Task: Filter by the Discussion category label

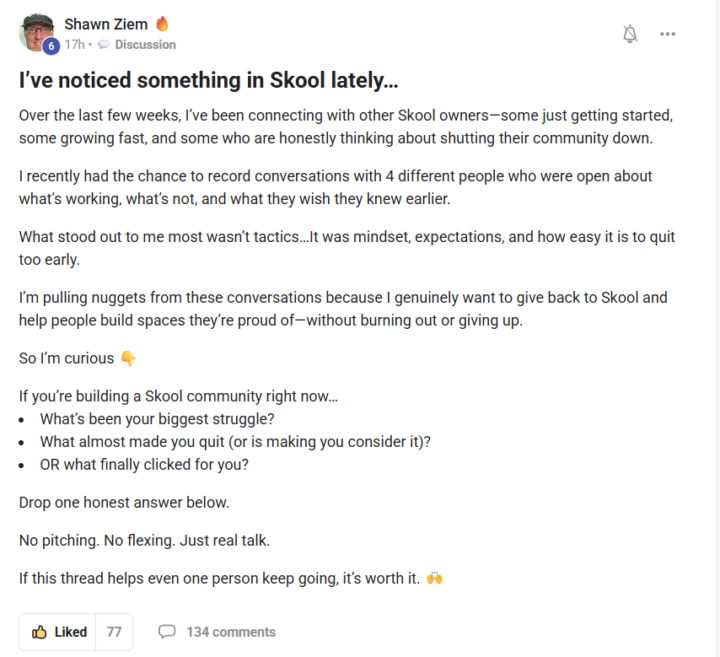Action: click(x=145, y=45)
